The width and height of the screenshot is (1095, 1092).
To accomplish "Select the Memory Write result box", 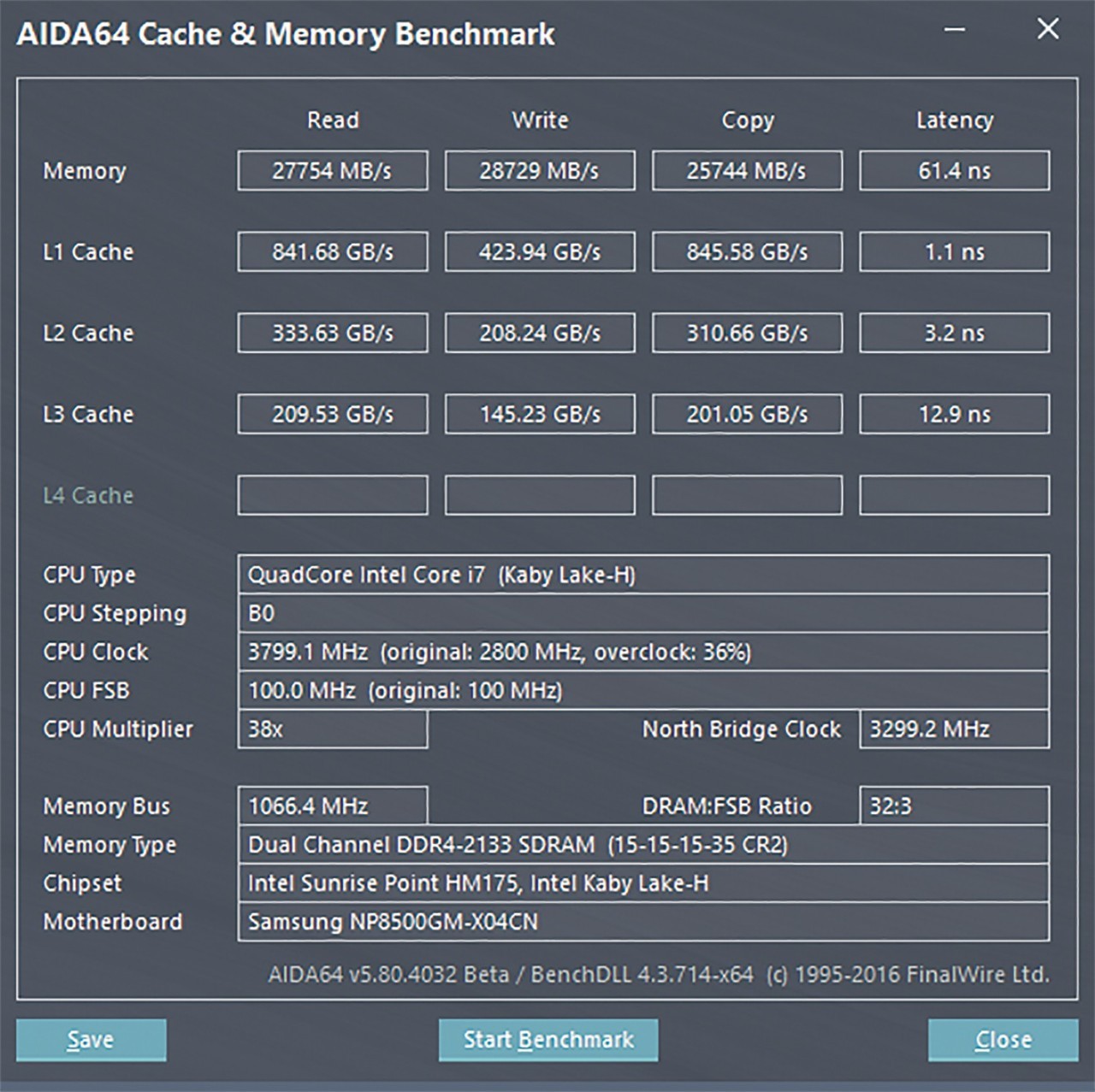I will coord(540,171).
